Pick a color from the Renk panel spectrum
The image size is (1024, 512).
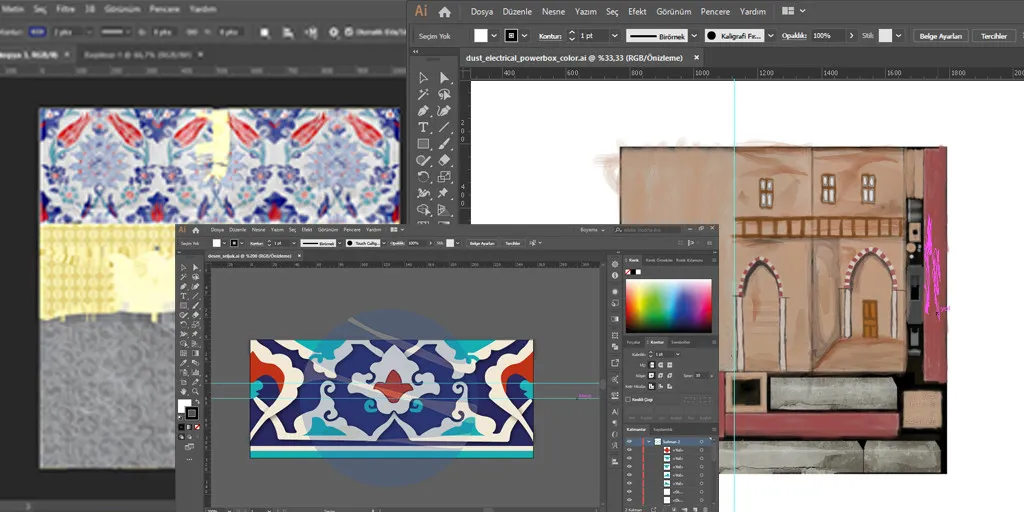[669, 306]
